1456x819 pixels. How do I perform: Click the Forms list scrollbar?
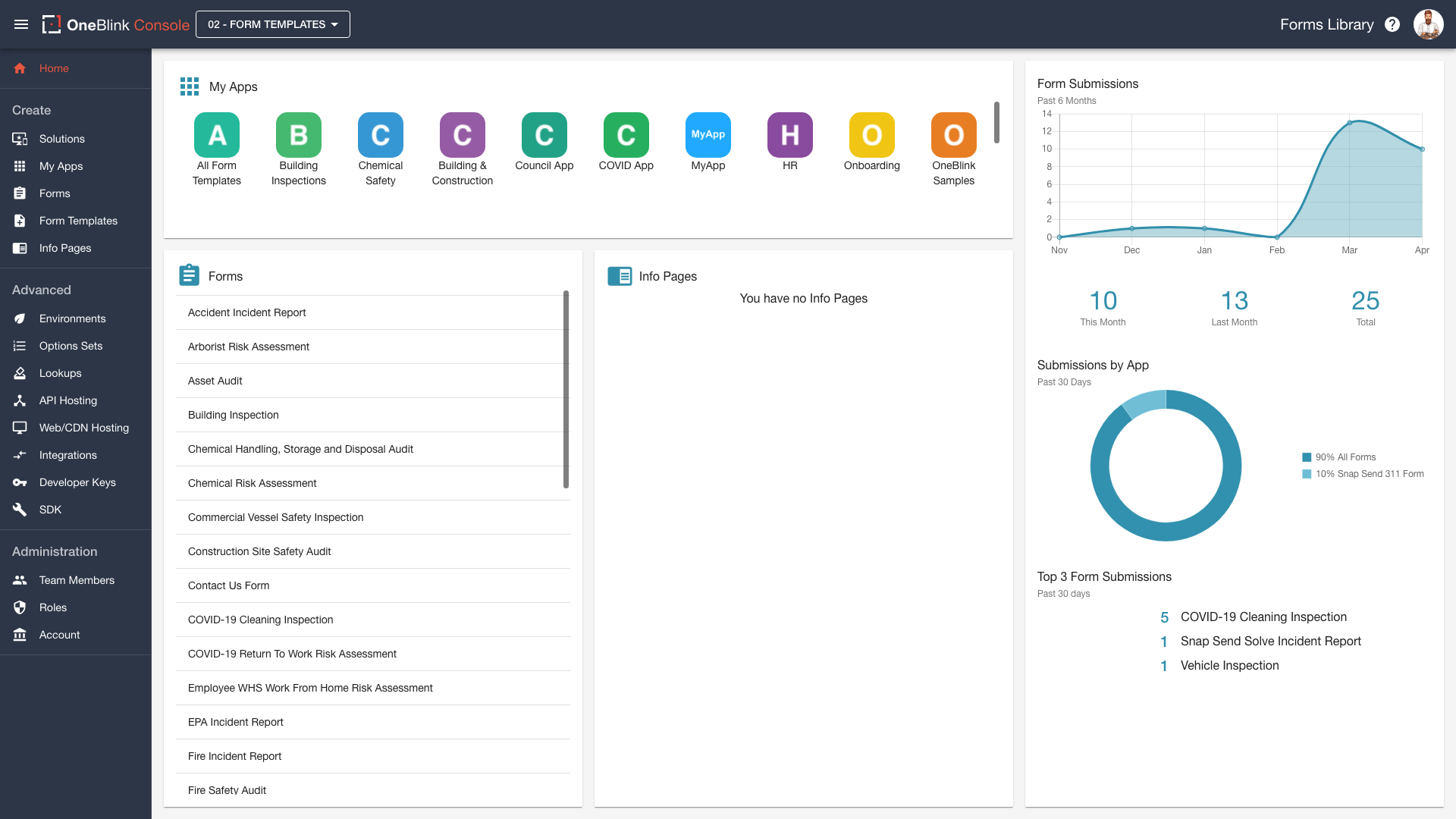[x=566, y=389]
